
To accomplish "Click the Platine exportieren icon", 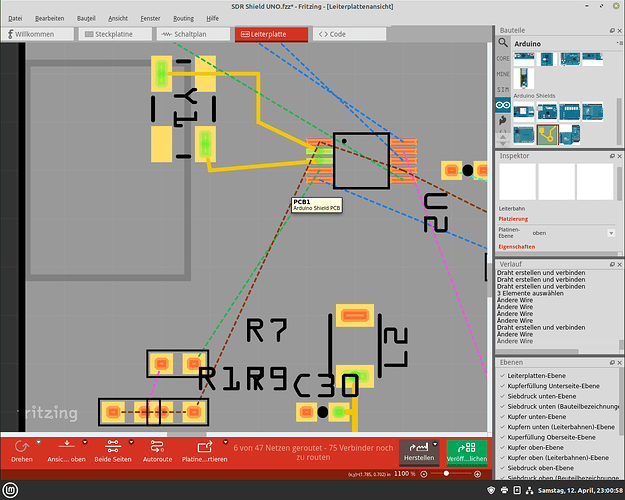I will (x=204, y=447).
